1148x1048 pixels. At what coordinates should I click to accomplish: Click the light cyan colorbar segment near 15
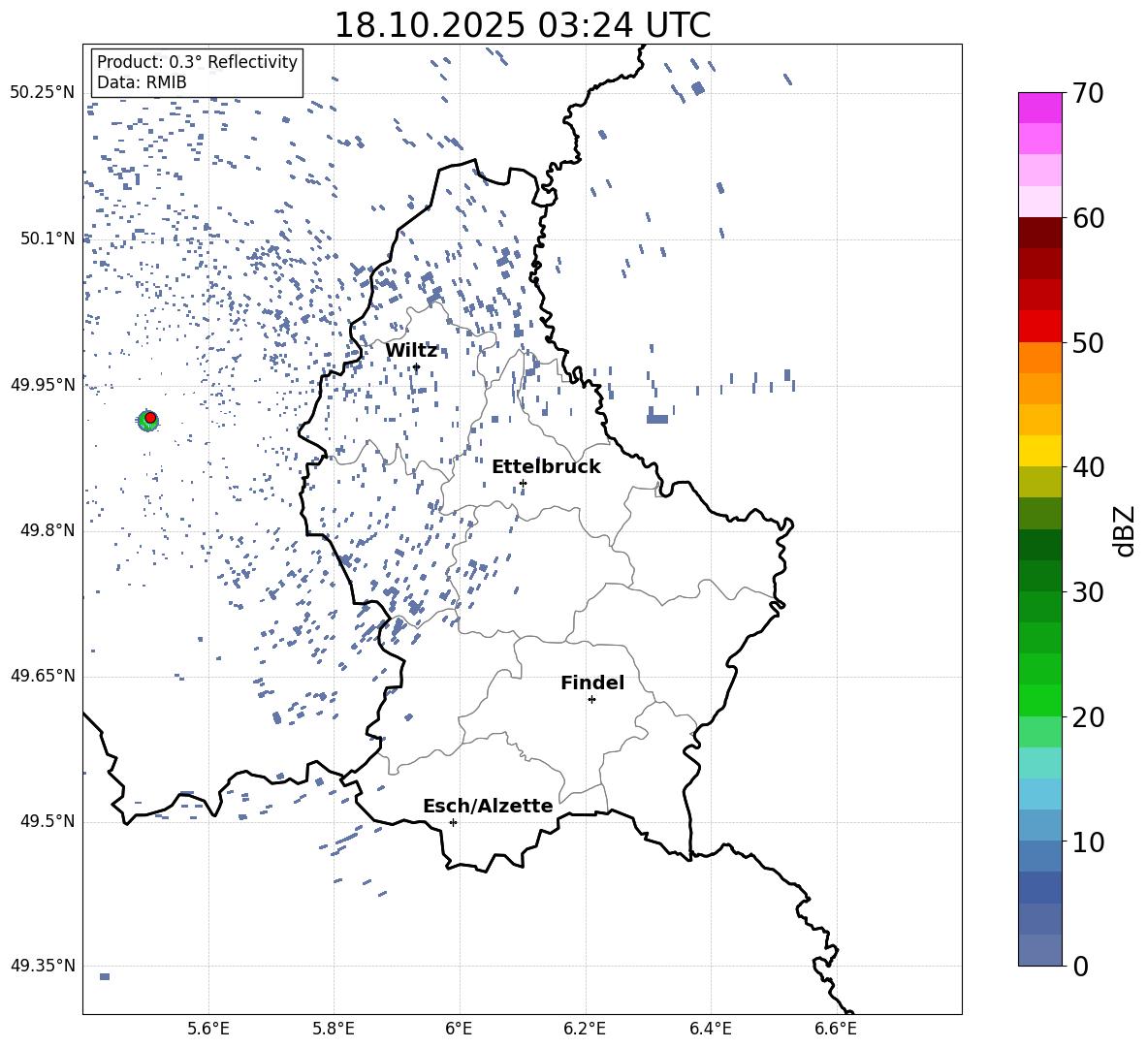pos(1040,763)
